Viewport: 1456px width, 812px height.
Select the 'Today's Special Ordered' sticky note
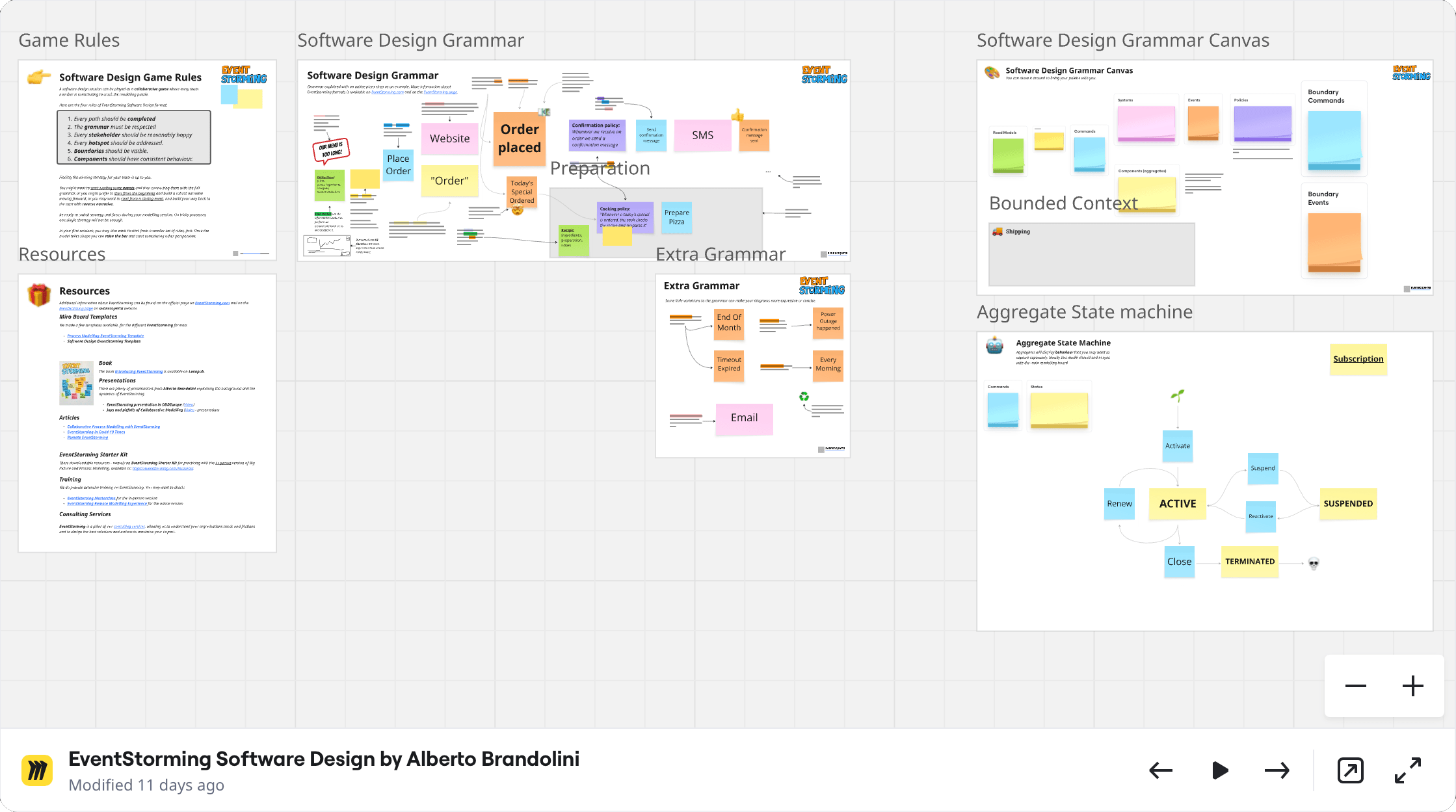522,192
